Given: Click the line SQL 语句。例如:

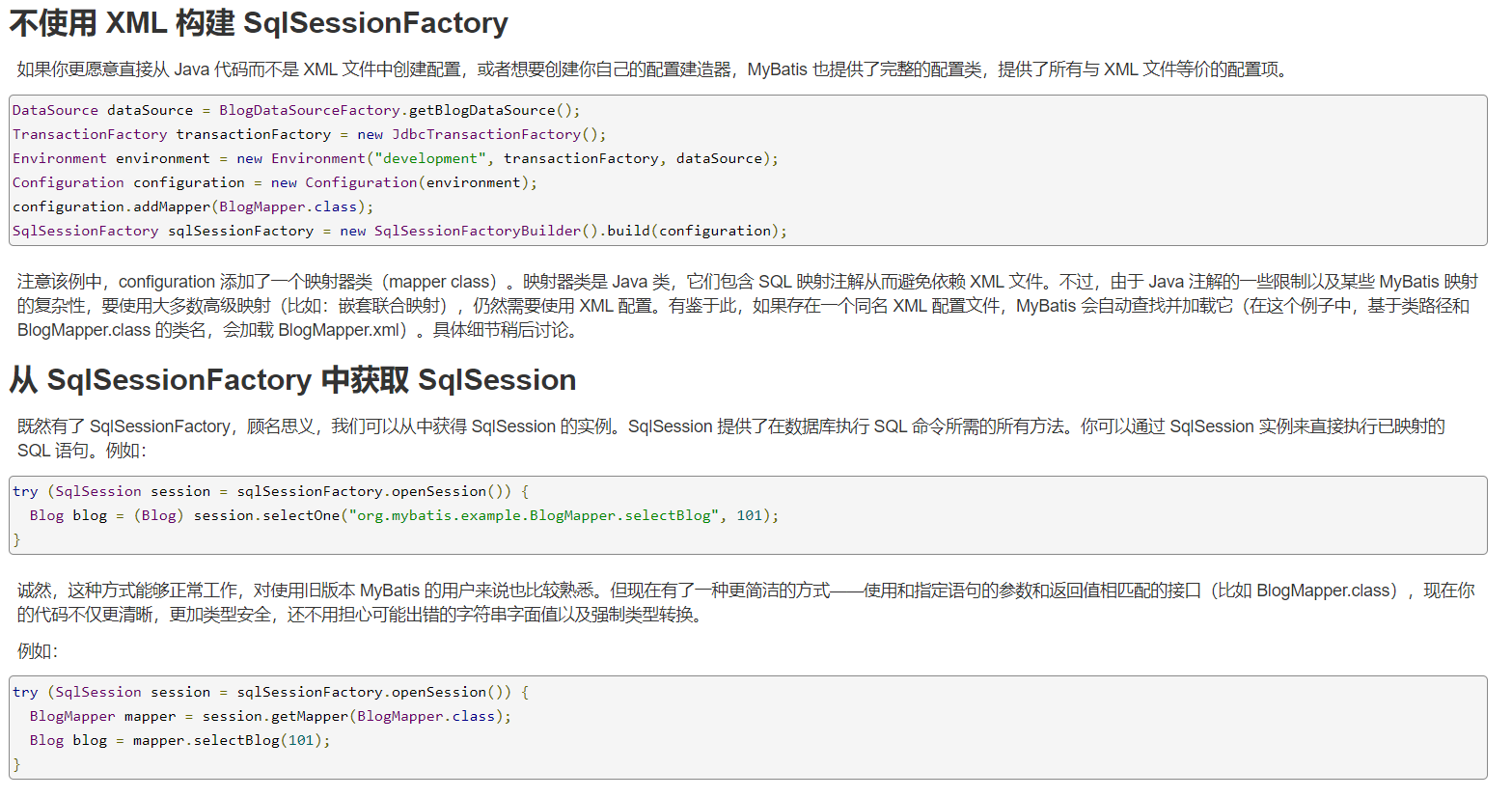Looking at the screenshot, I should click(82, 451).
